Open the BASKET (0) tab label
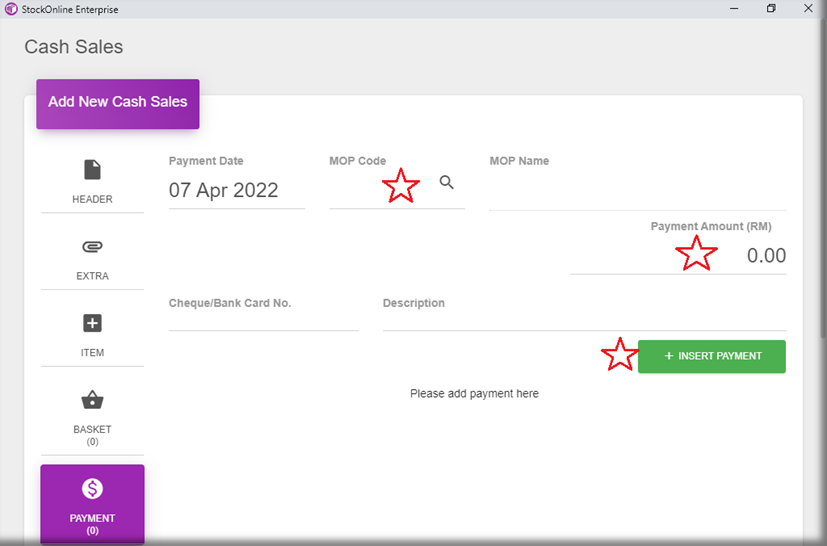 click(x=92, y=434)
